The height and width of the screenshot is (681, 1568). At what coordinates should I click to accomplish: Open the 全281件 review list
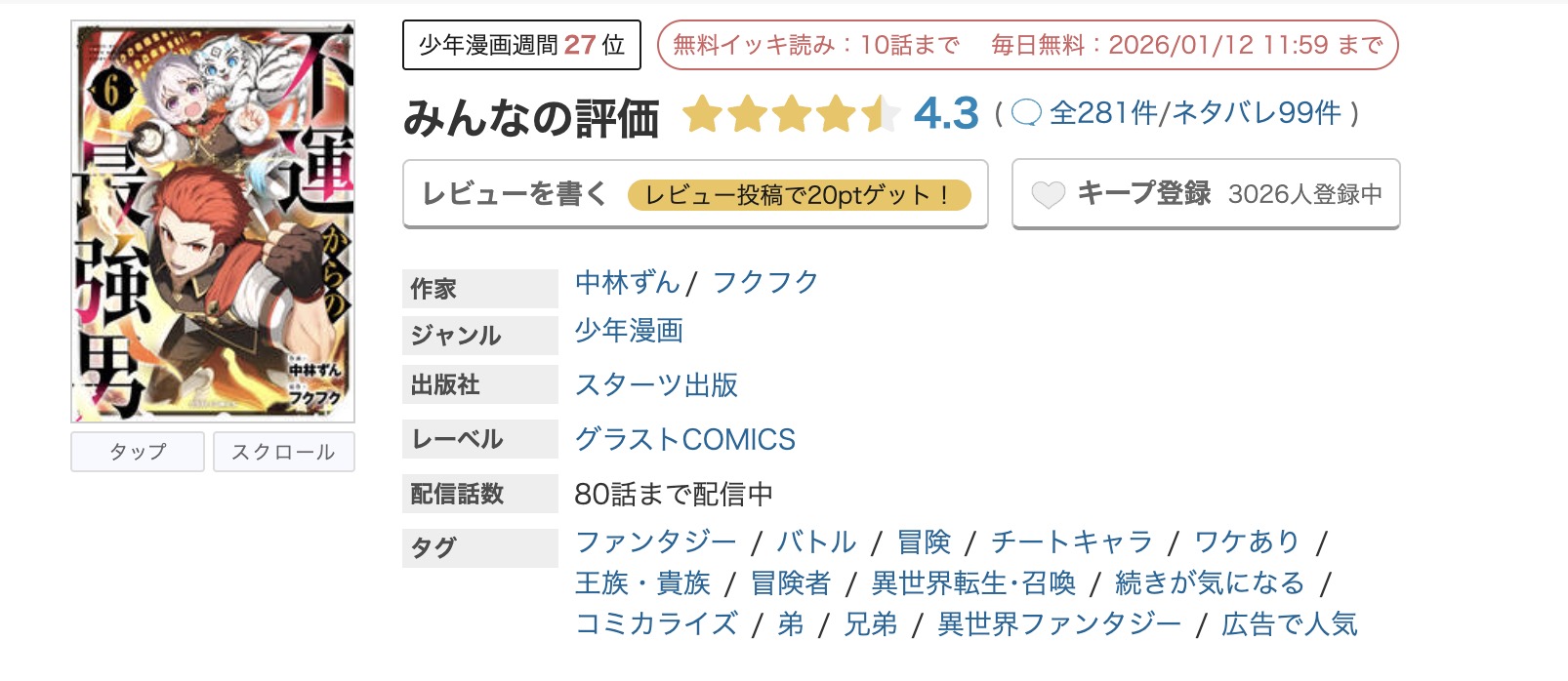1102,115
